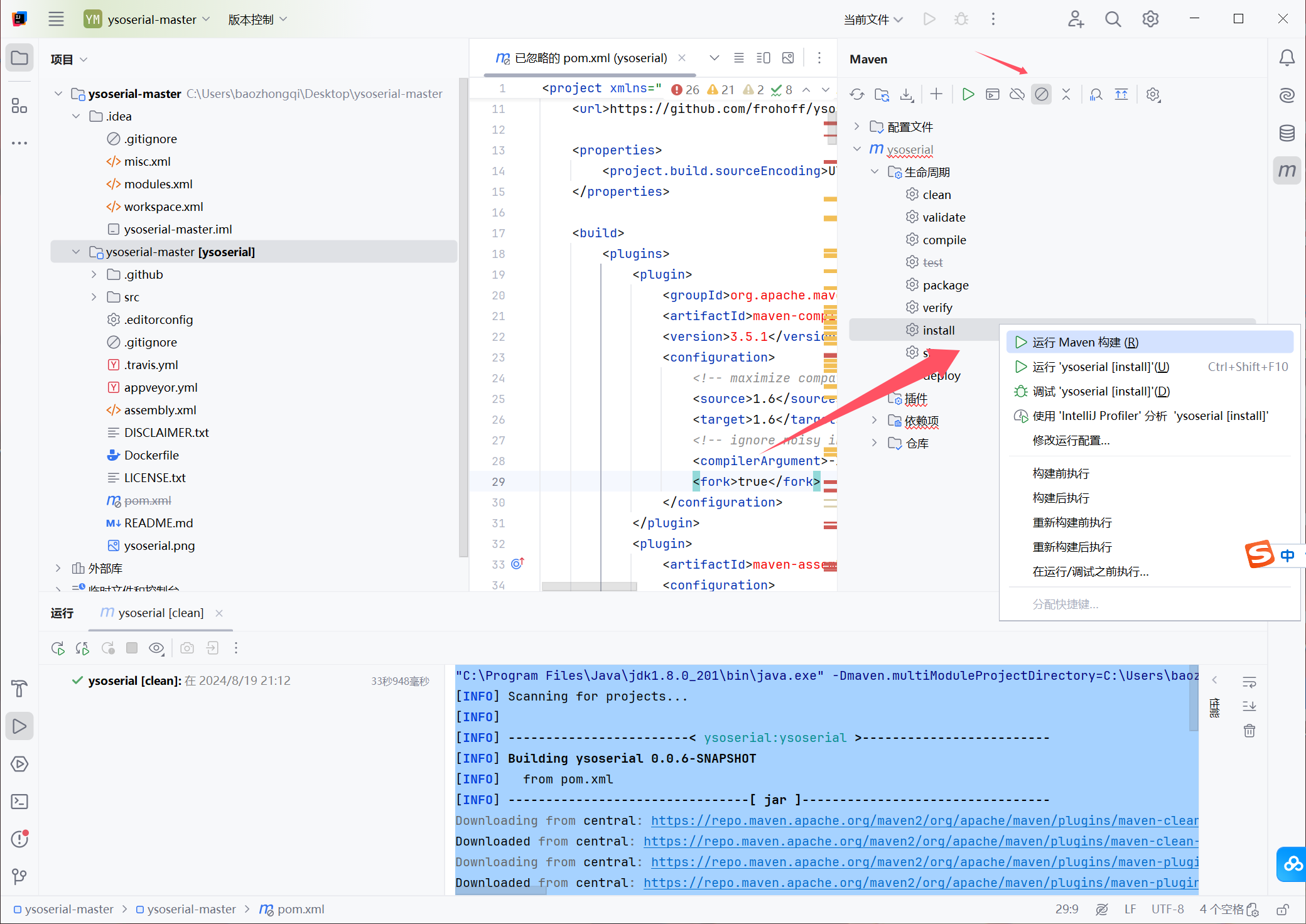This screenshot has width=1306, height=924.
Task: Expand the .github folder
Action: pos(94,274)
